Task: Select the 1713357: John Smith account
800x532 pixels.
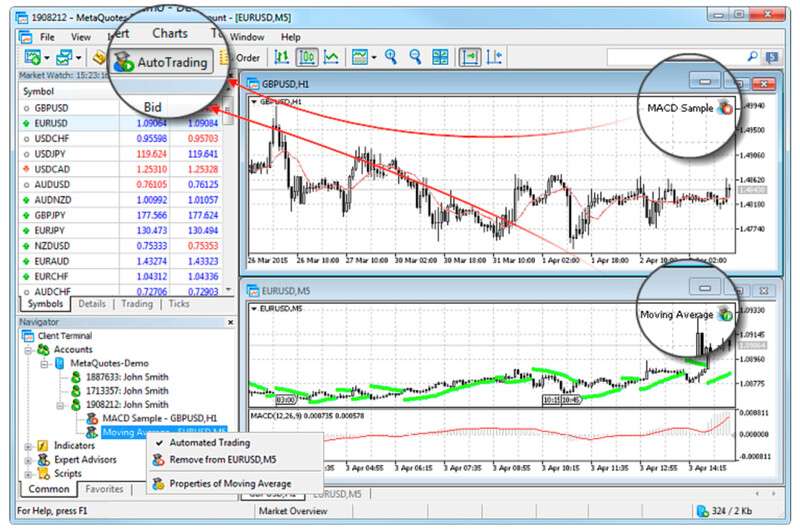Action: 127,391
